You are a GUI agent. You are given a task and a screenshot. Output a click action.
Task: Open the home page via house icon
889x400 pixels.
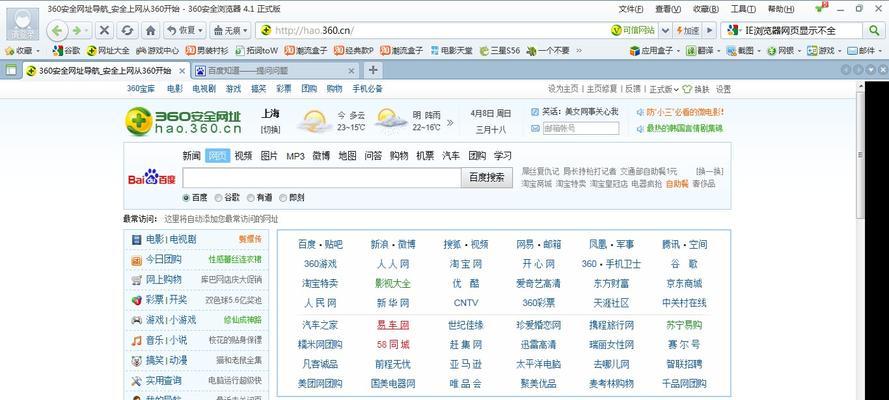pyautogui.click(x=151, y=30)
